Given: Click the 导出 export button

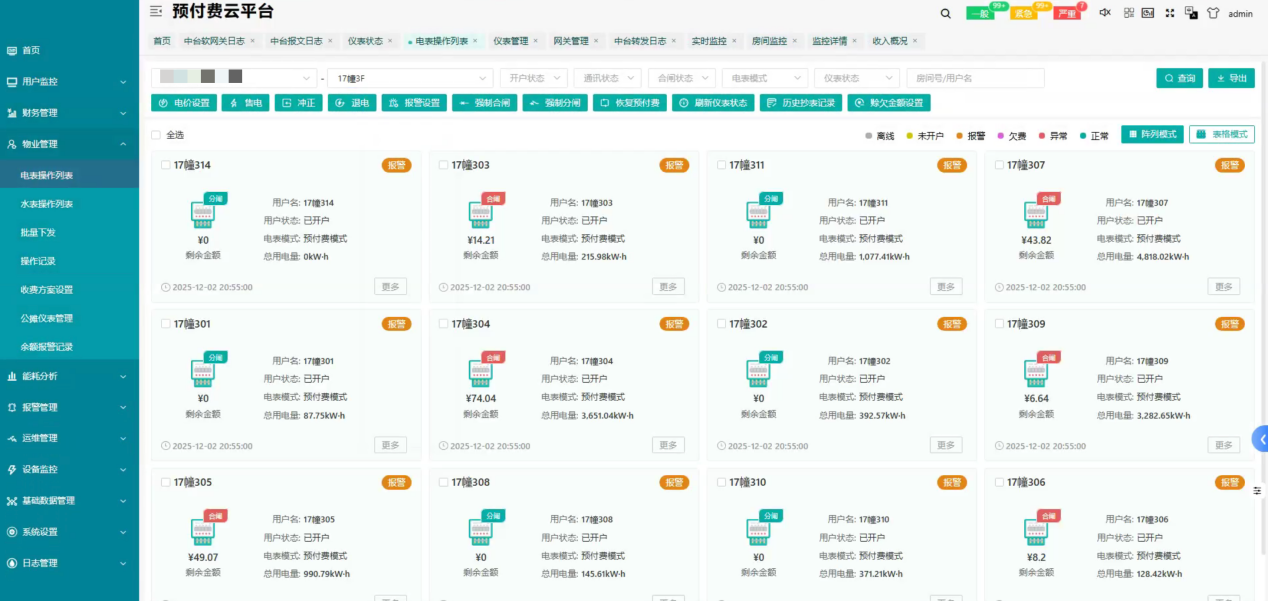Looking at the screenshot, I should [1231, 78].
